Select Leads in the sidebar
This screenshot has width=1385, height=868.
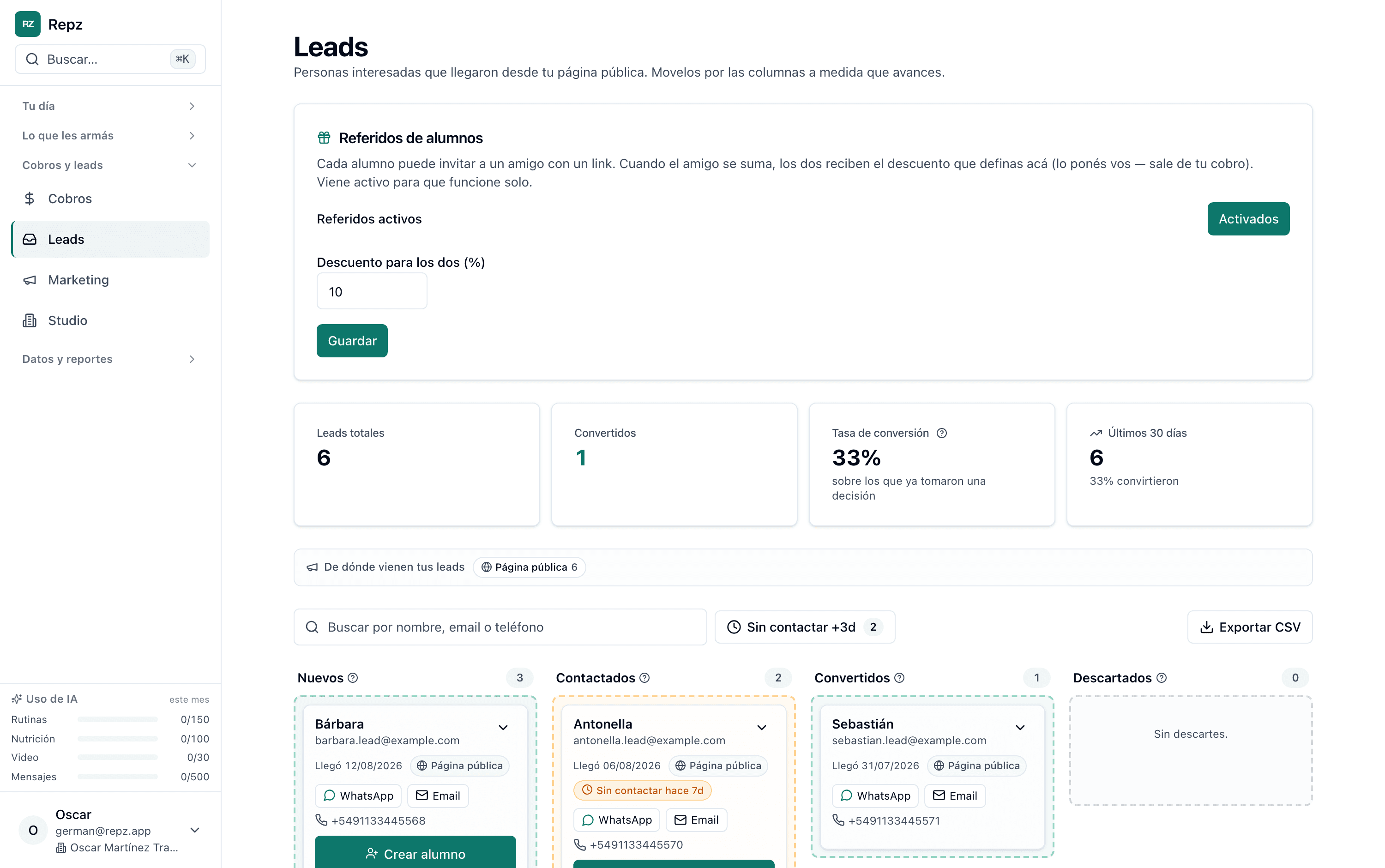(x=110, y=239)
